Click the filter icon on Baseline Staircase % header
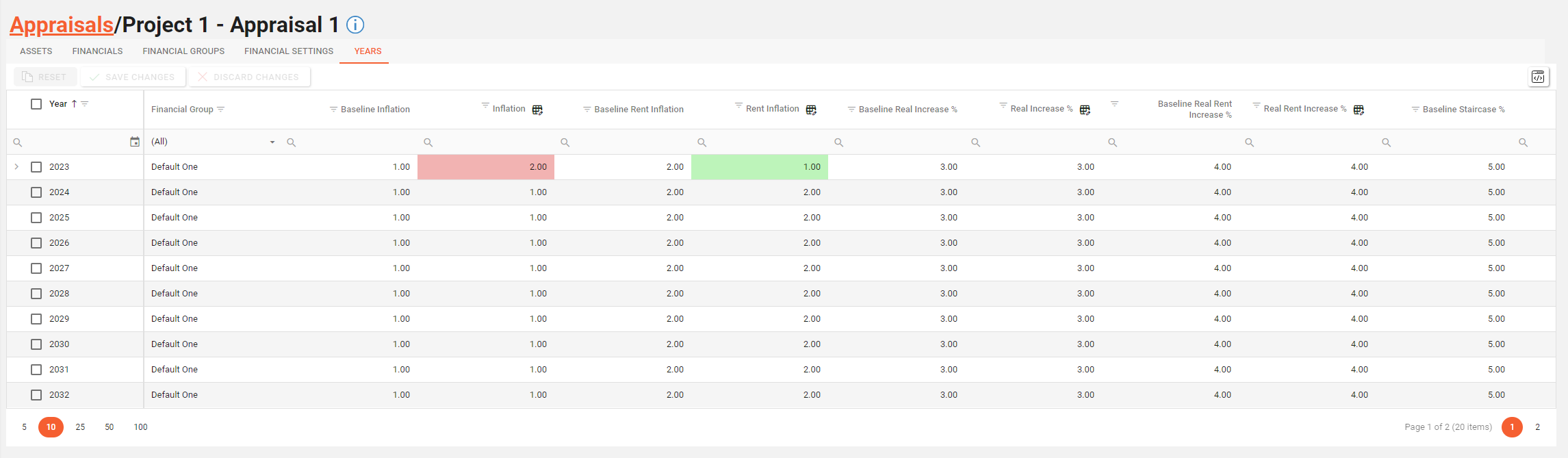 pyautogui.click(x=1415, y=110)
